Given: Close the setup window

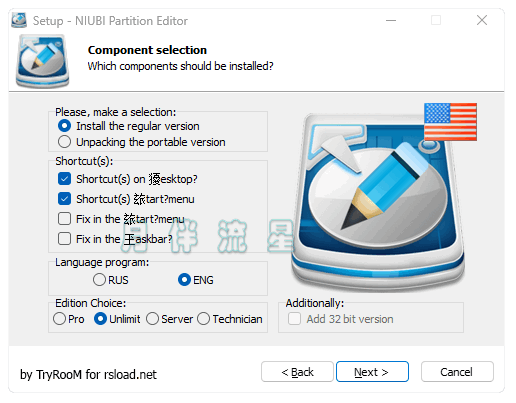Looking at the screenshot, I should [x=482, y=20].
